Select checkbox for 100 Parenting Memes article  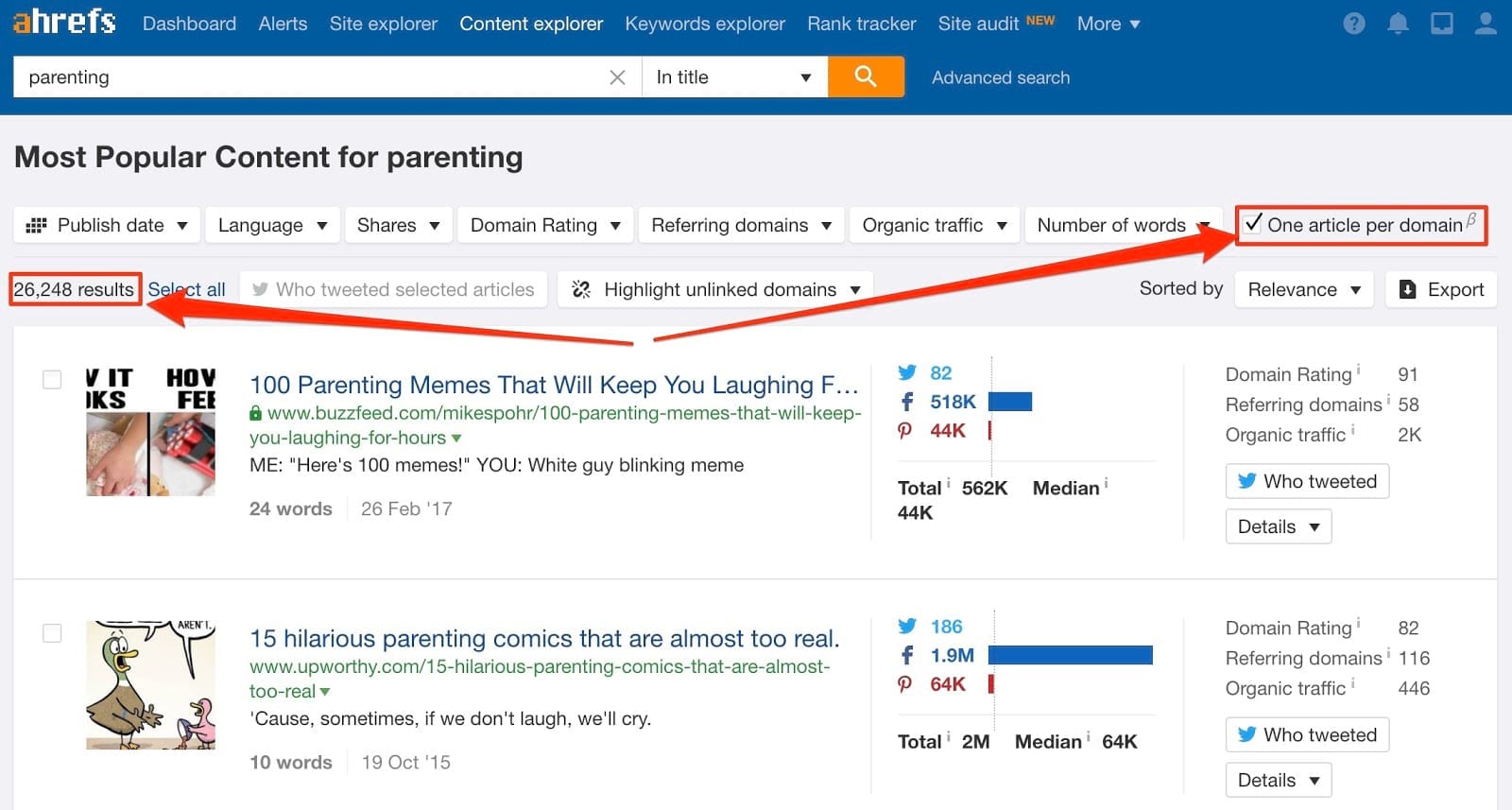click(52, 380)
